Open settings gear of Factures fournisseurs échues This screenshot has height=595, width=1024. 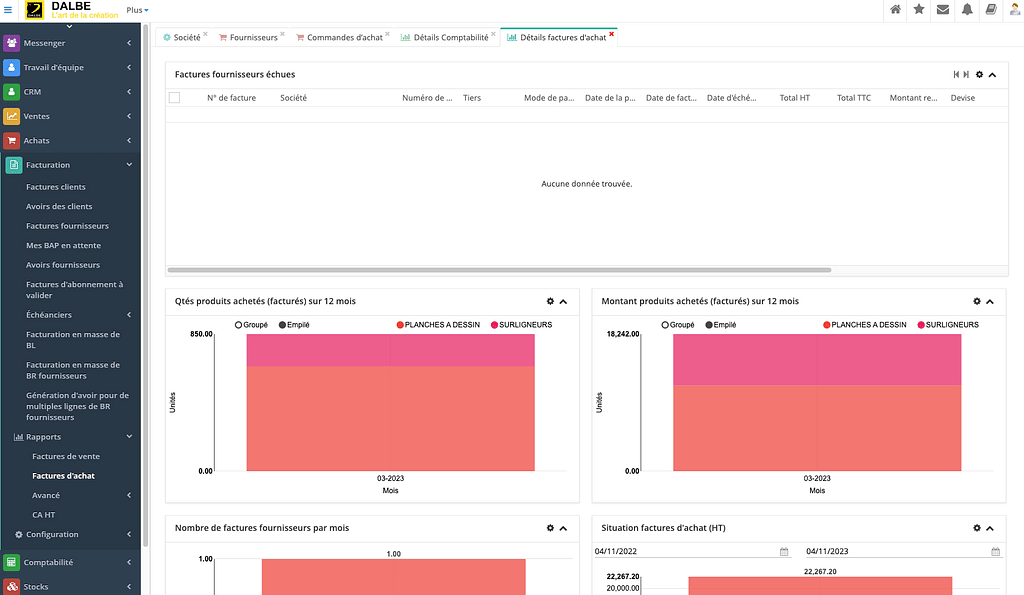(x=979, y=75)
